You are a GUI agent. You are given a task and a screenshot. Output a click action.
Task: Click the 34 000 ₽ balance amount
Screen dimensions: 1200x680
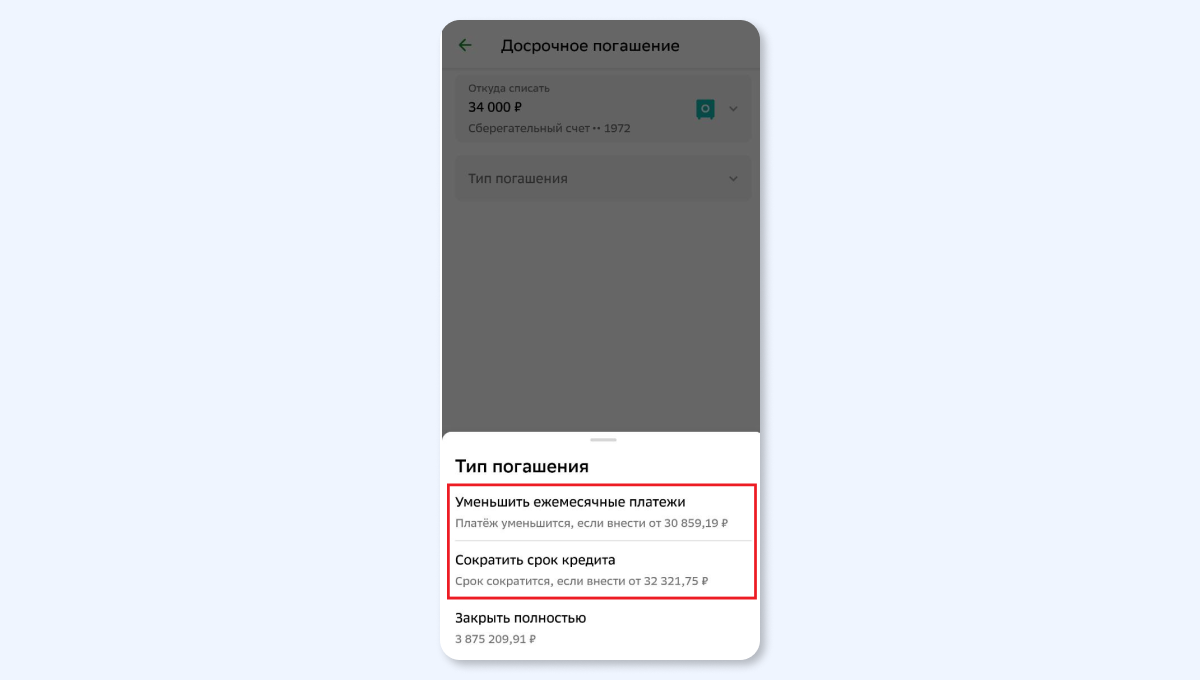click(x=496, y=107)
